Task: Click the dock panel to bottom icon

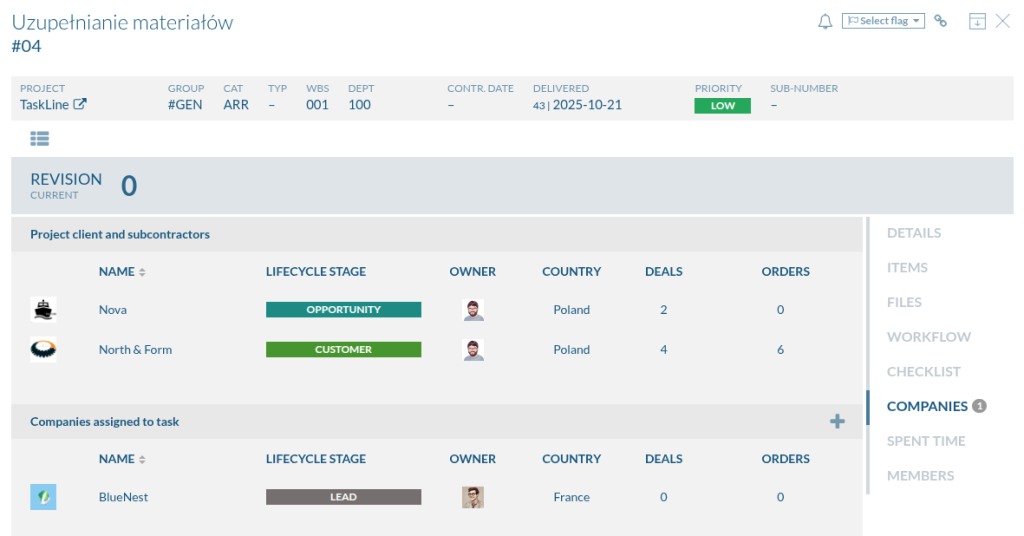Action: point(977,21)
